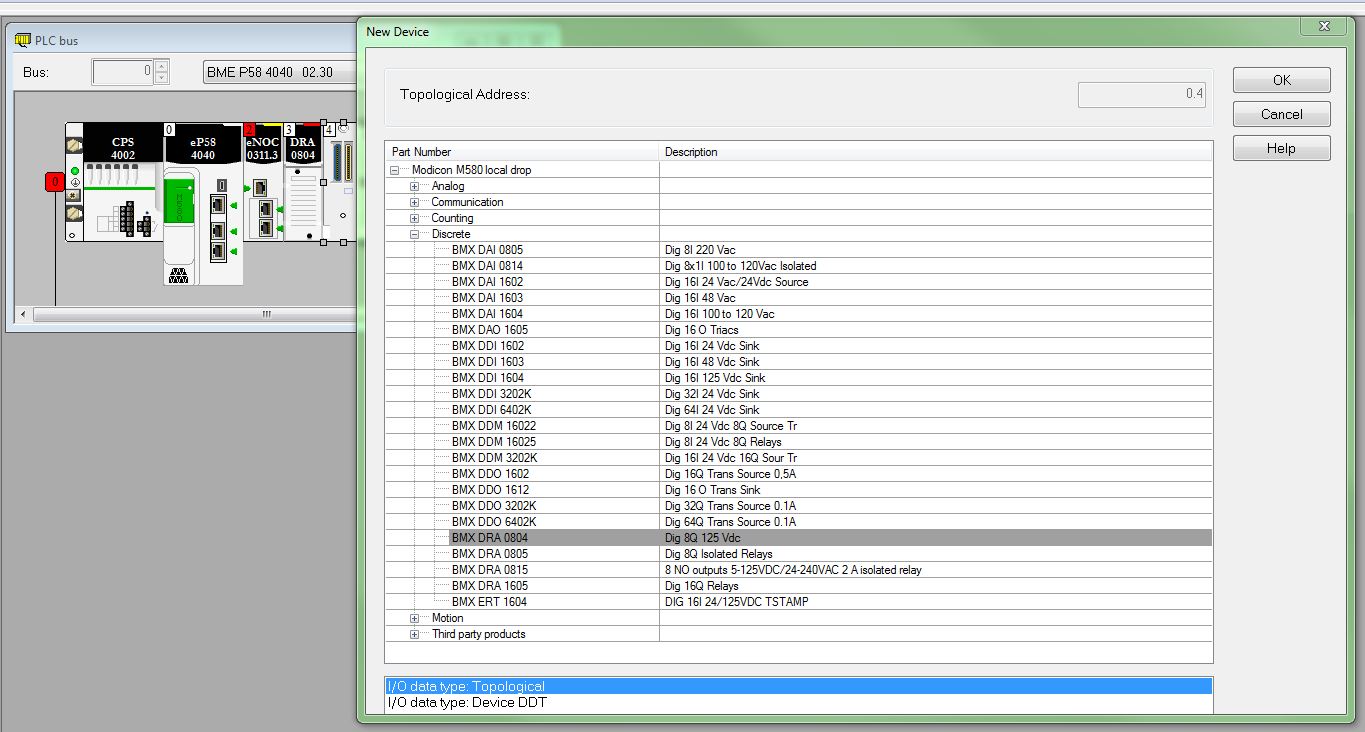Select I/O data type: Topological
The height and width of the screenshot is (732, 1365).
tap(799, 687)
